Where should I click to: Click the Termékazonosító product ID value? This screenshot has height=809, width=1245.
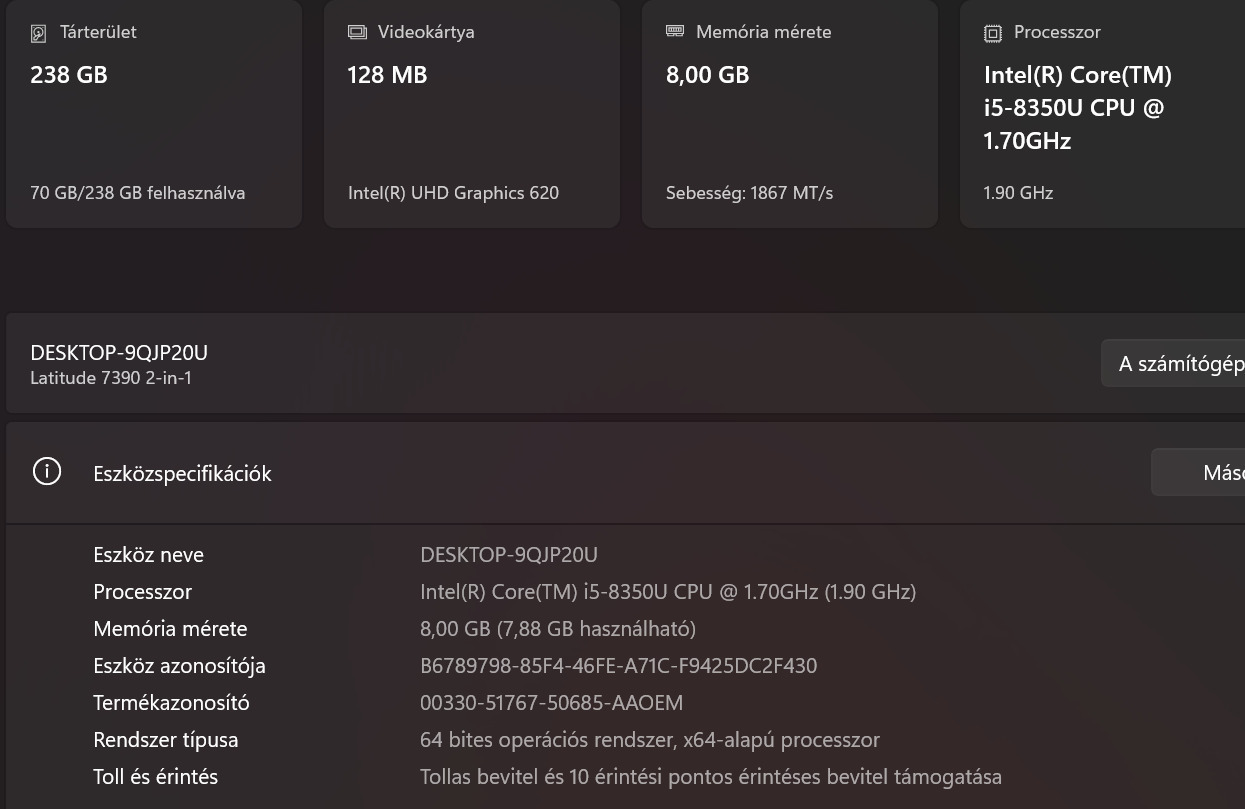pos(551,703)
